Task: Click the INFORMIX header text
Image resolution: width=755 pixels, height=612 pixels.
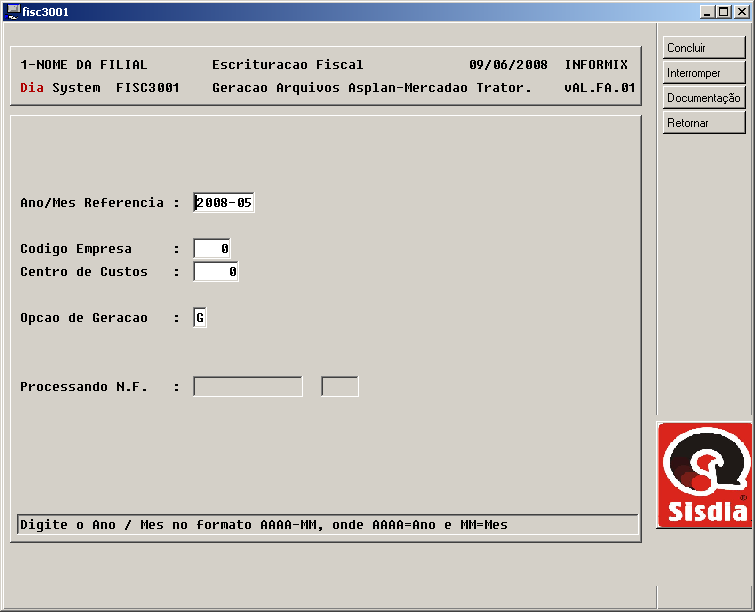Action: pyautogui.click(x=597, y=65)
